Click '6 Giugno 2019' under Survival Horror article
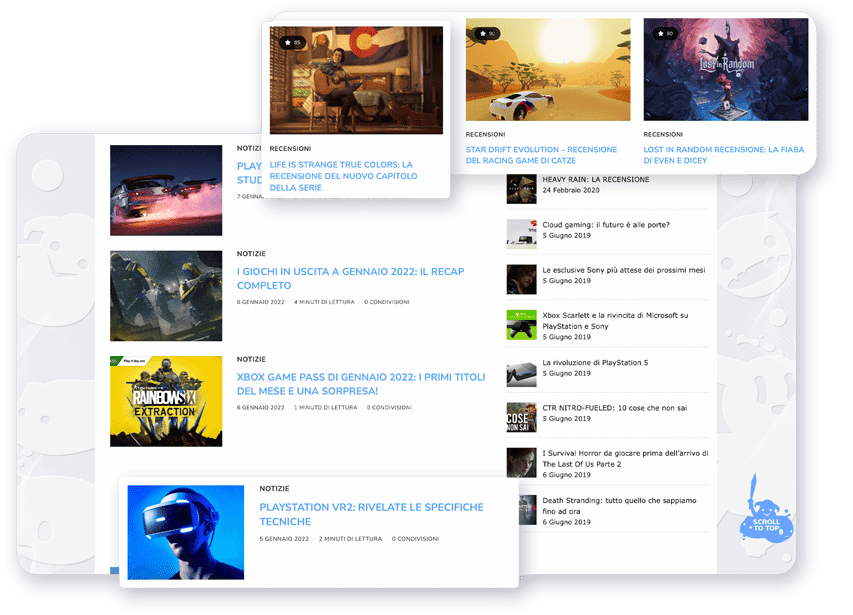The width and height of the screenshot is (853, 615). click(566, 475)
